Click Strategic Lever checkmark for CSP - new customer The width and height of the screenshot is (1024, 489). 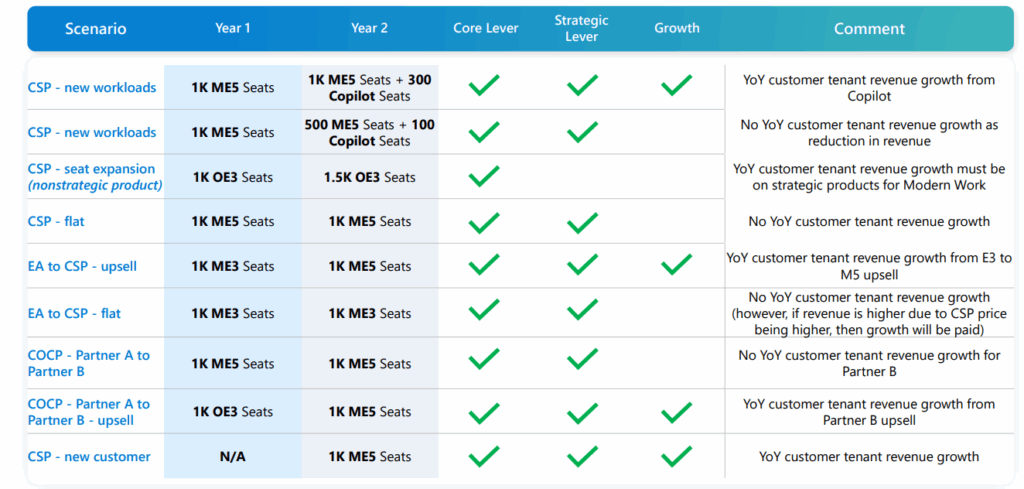[582, 456]
